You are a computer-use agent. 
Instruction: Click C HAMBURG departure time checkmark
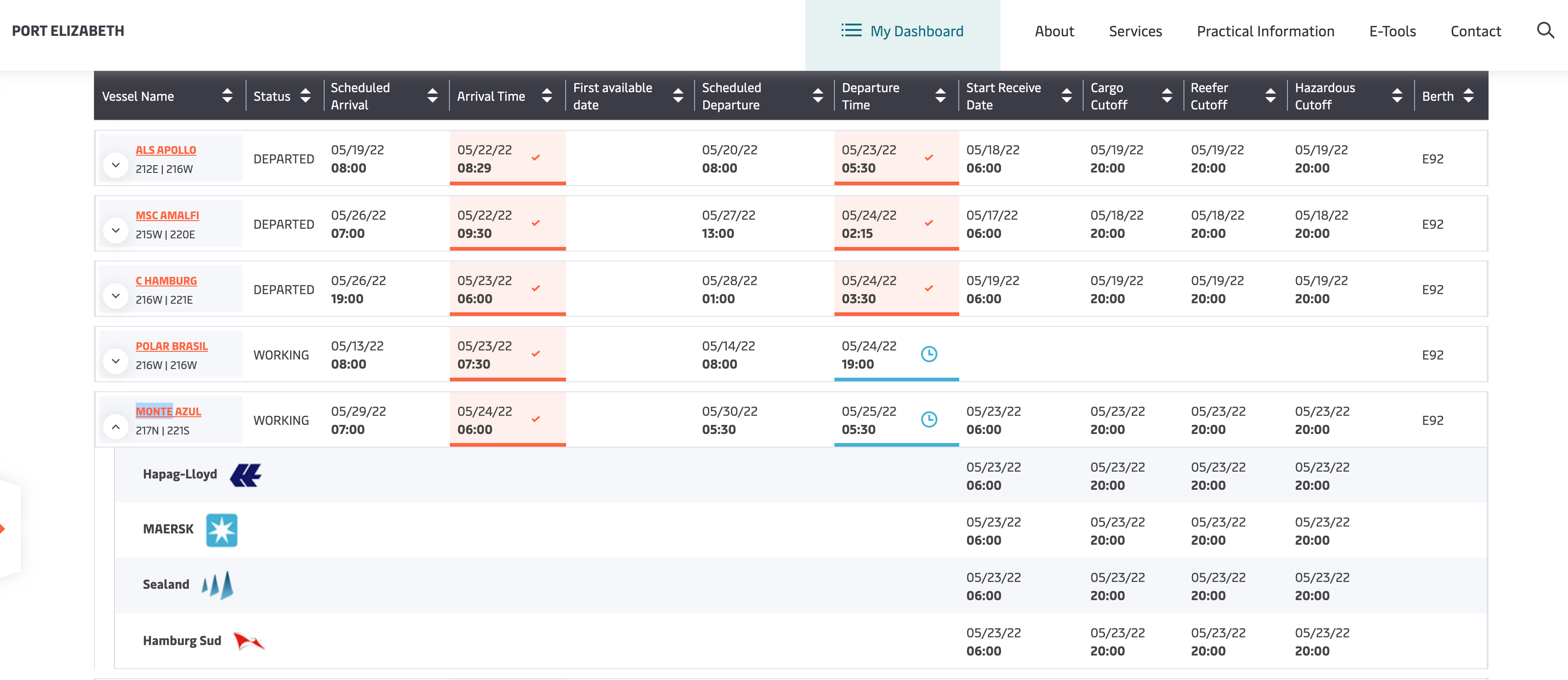point(929,289)
